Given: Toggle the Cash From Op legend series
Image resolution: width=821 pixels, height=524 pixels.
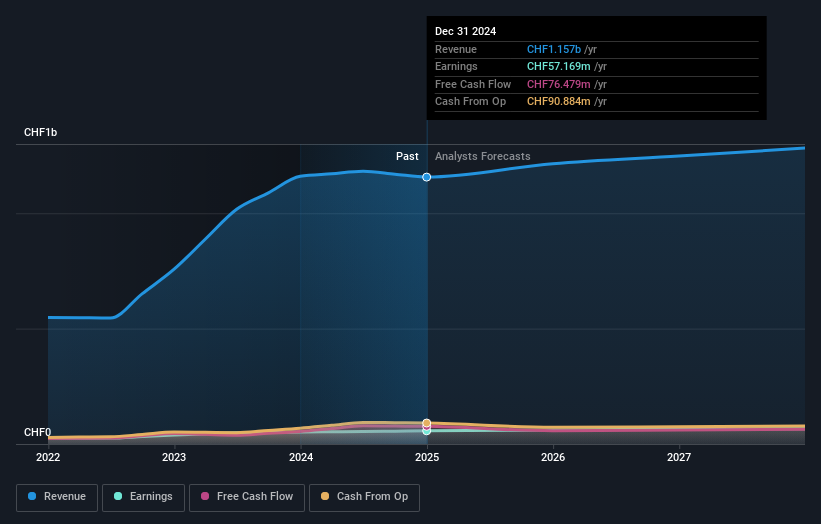Looking at the screenshot, I should 364,497.
